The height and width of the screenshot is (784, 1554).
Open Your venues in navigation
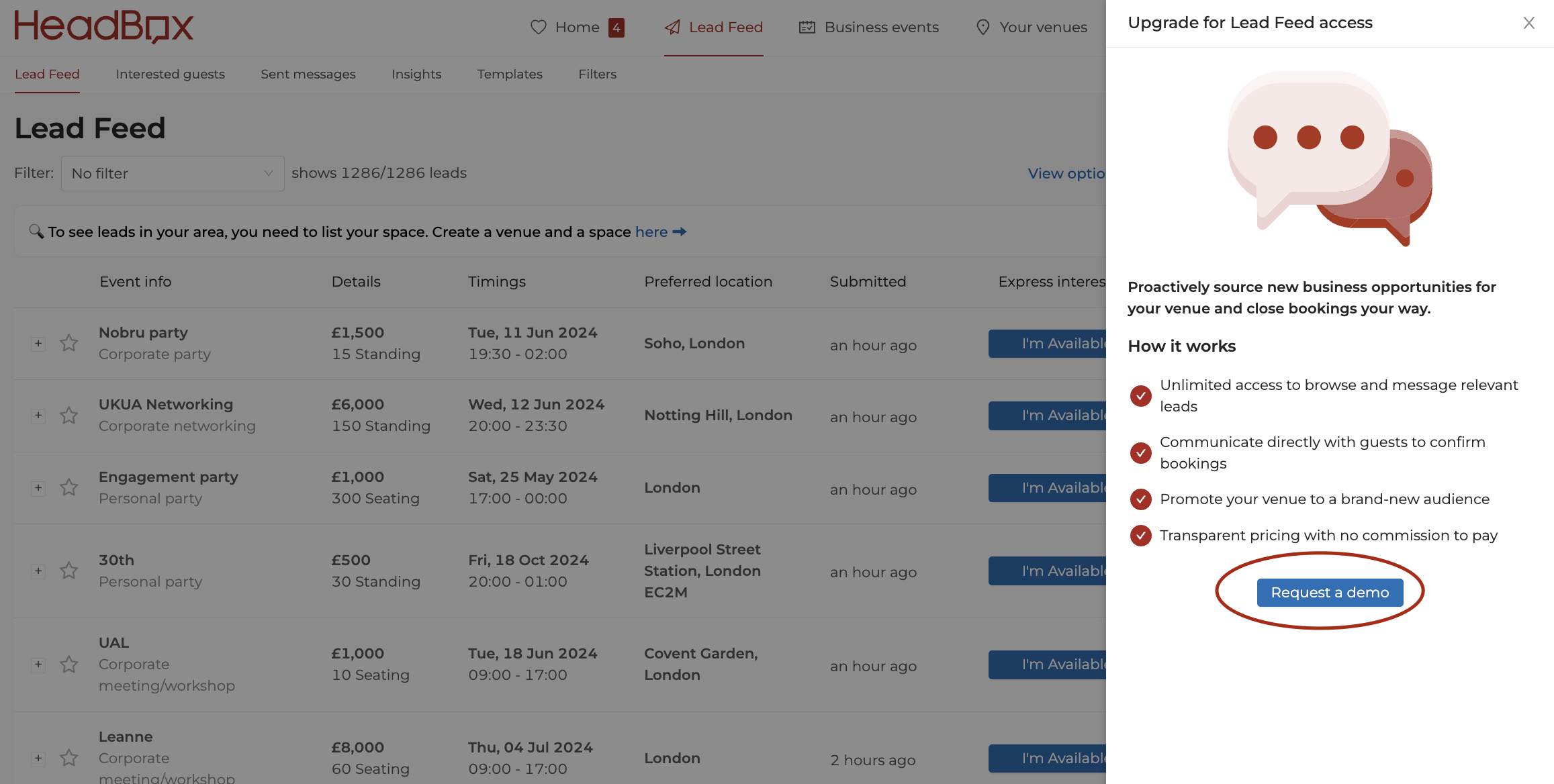[x=1031, y=28]
